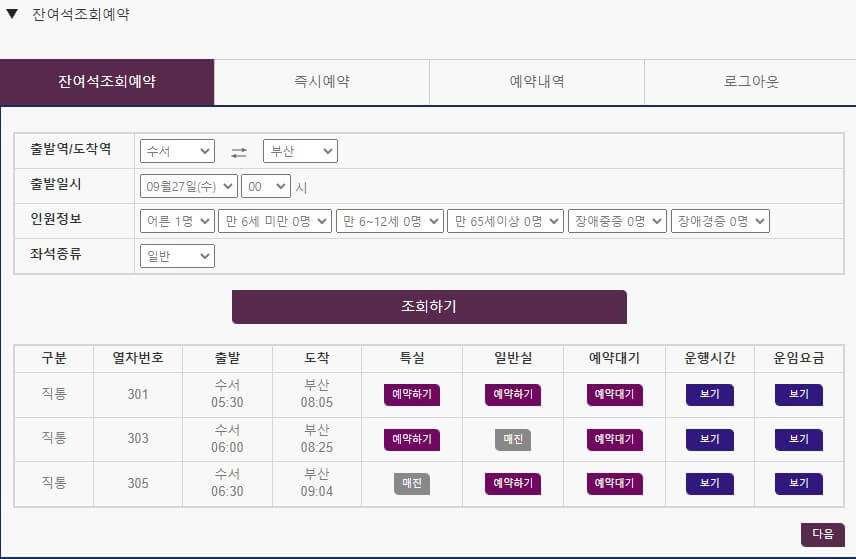Screen dimensions: 856x559
Task: Click the 출발일시 label
Action: [56, 184]
